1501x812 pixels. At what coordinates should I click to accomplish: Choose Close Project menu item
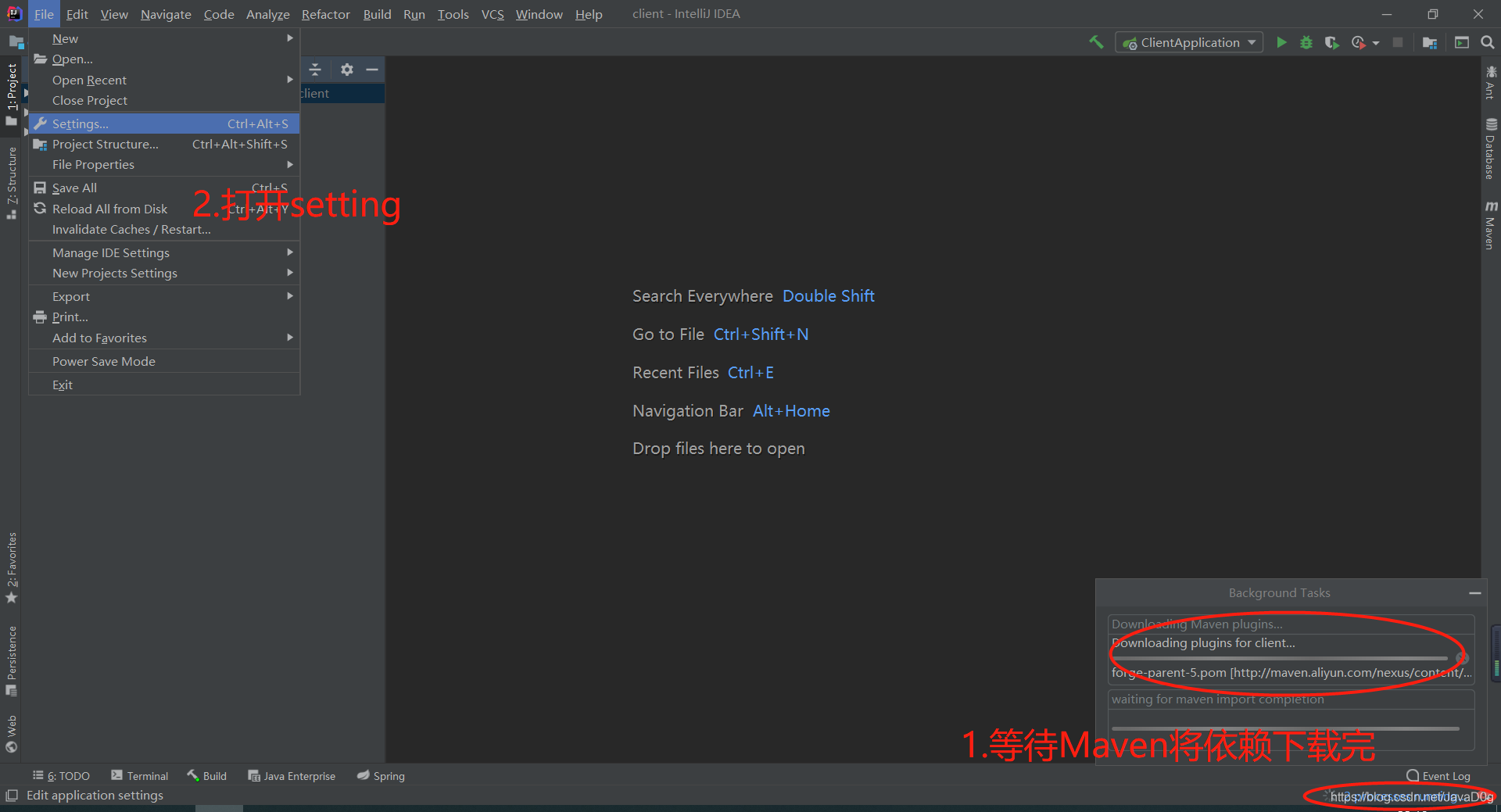[164, 100]
